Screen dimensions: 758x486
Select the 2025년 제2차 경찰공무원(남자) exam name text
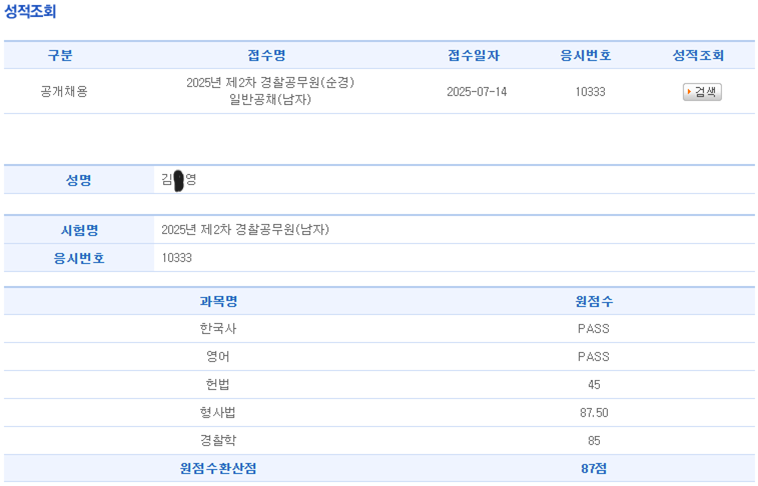pos(245,230)
